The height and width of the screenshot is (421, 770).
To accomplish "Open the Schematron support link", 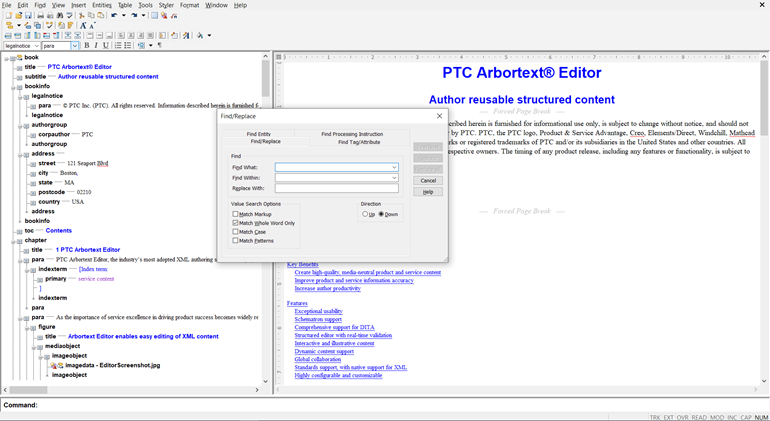I will click(318, 319).
